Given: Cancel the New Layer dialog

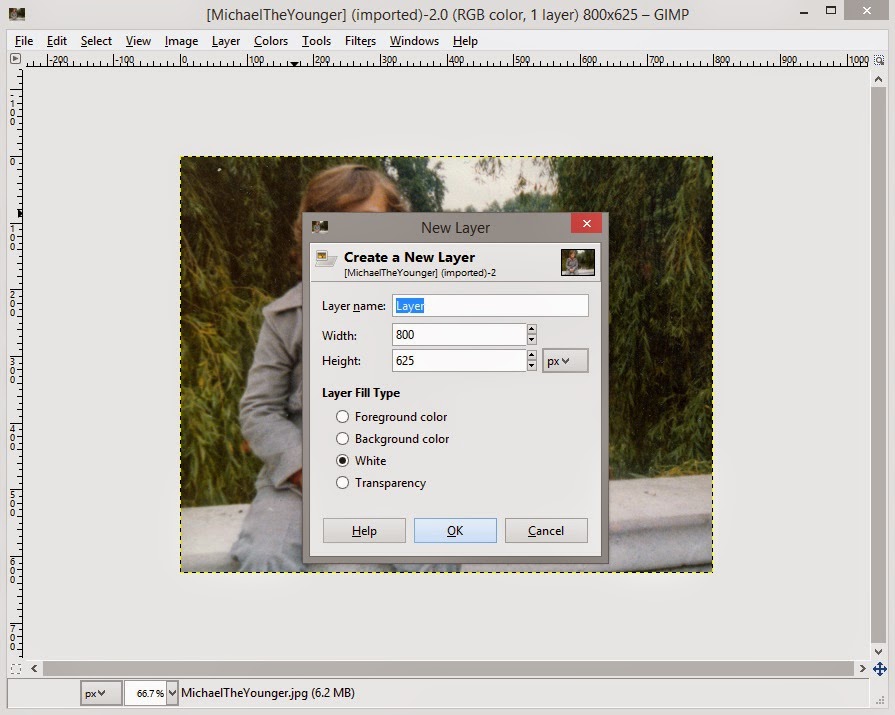Looking at the screenshot, I should tap(546, 530).
